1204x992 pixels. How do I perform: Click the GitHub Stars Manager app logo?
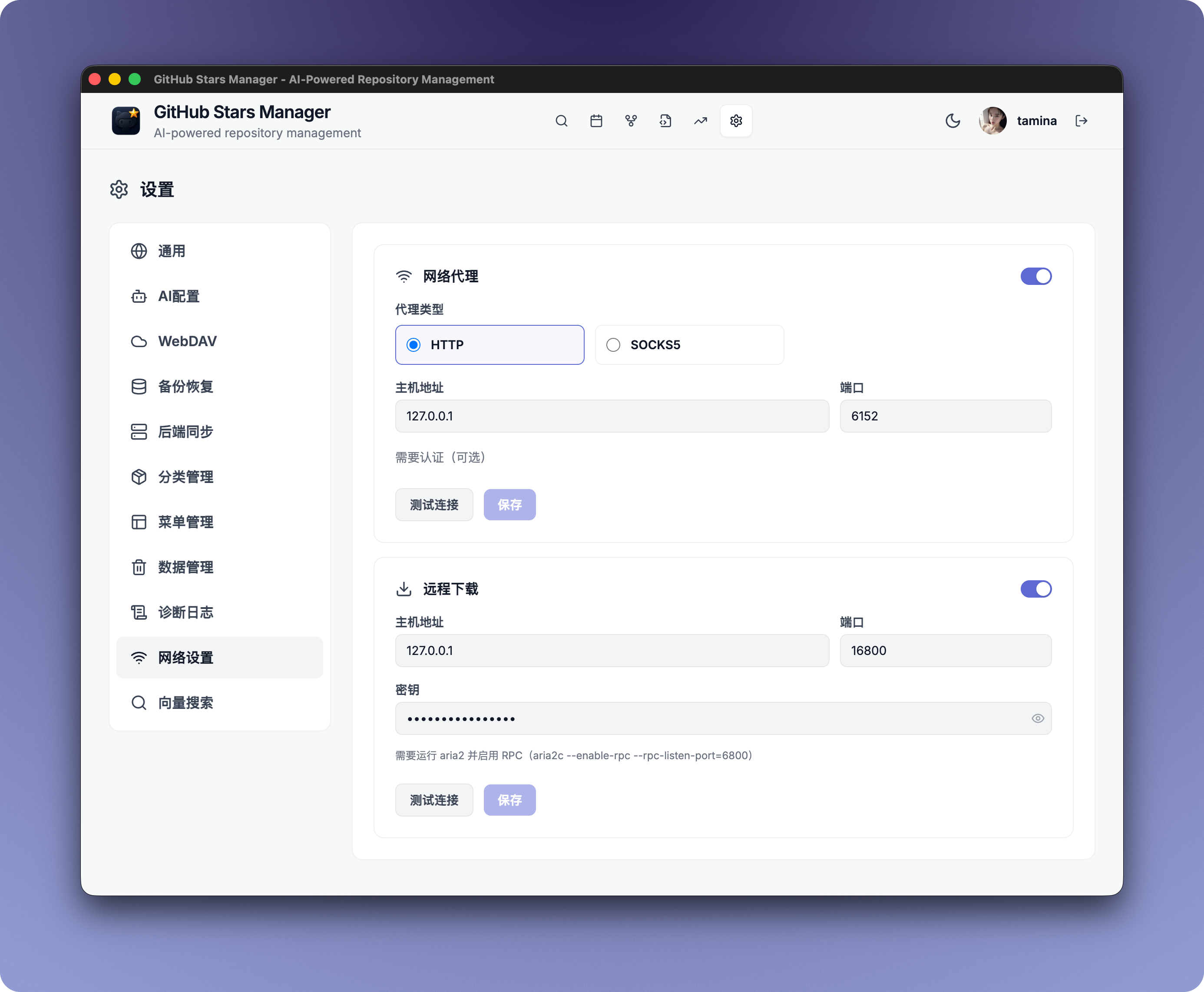pyautogui.click(x=126, y=121)
